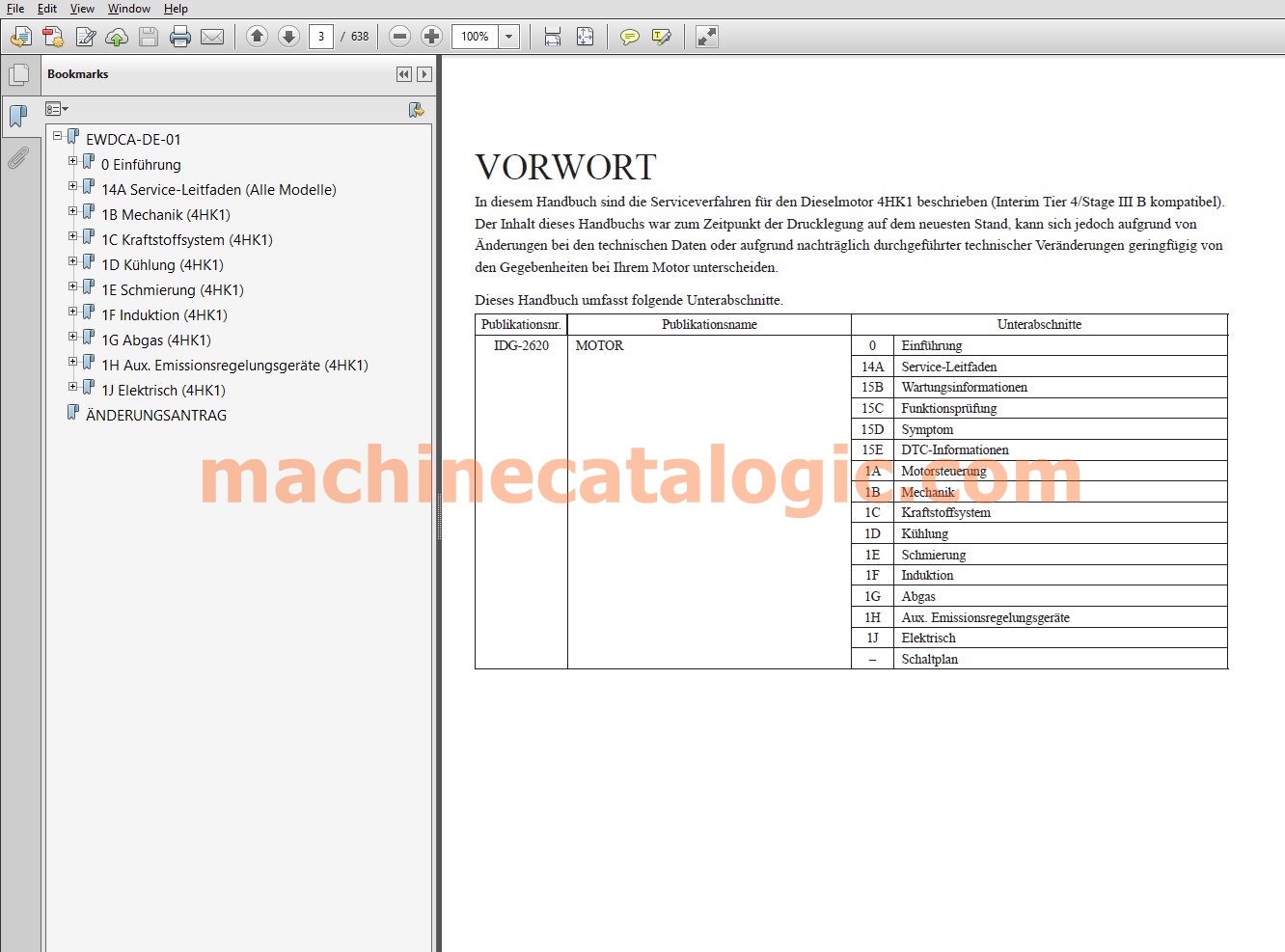This screenshot has height=952, width=1285.
Task: Click the zoom out minus button
Action: (x=400, y=37)
